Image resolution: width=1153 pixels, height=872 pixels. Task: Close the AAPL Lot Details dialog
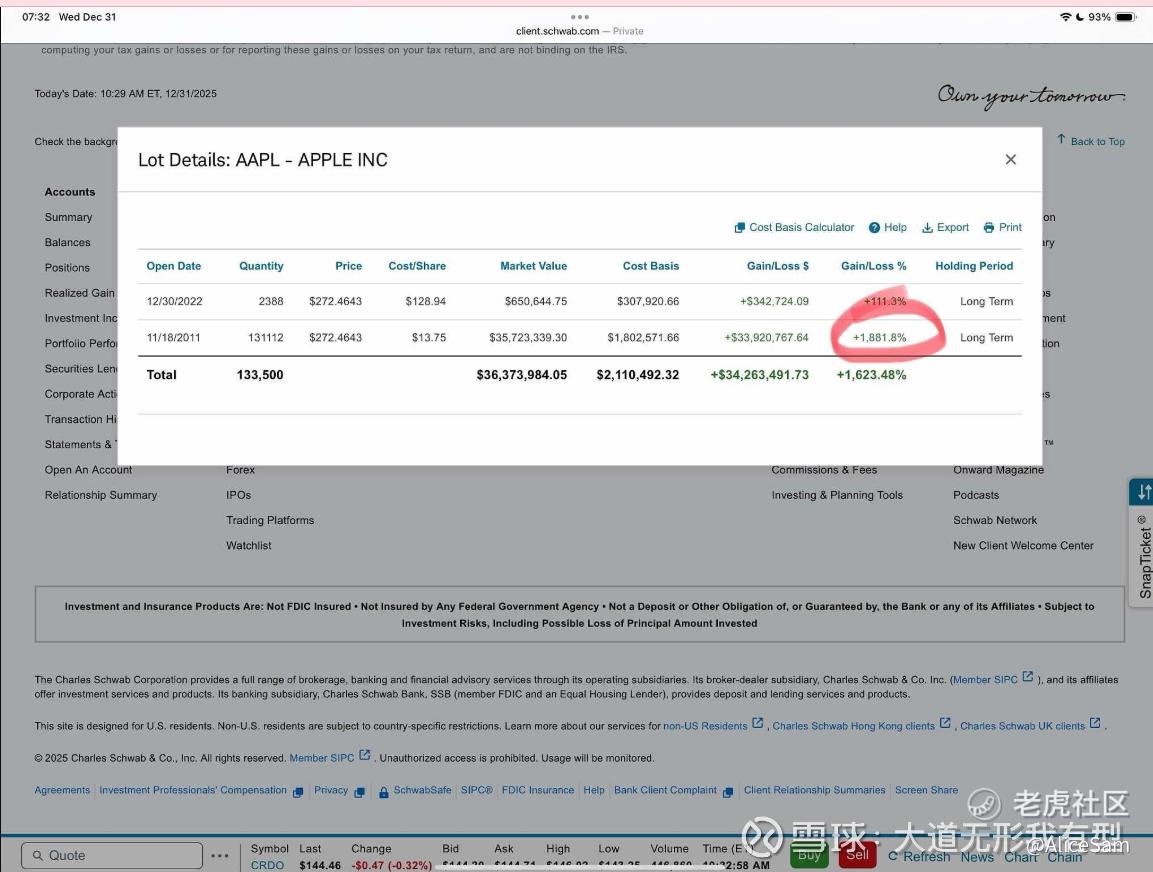coord(1010,160)
